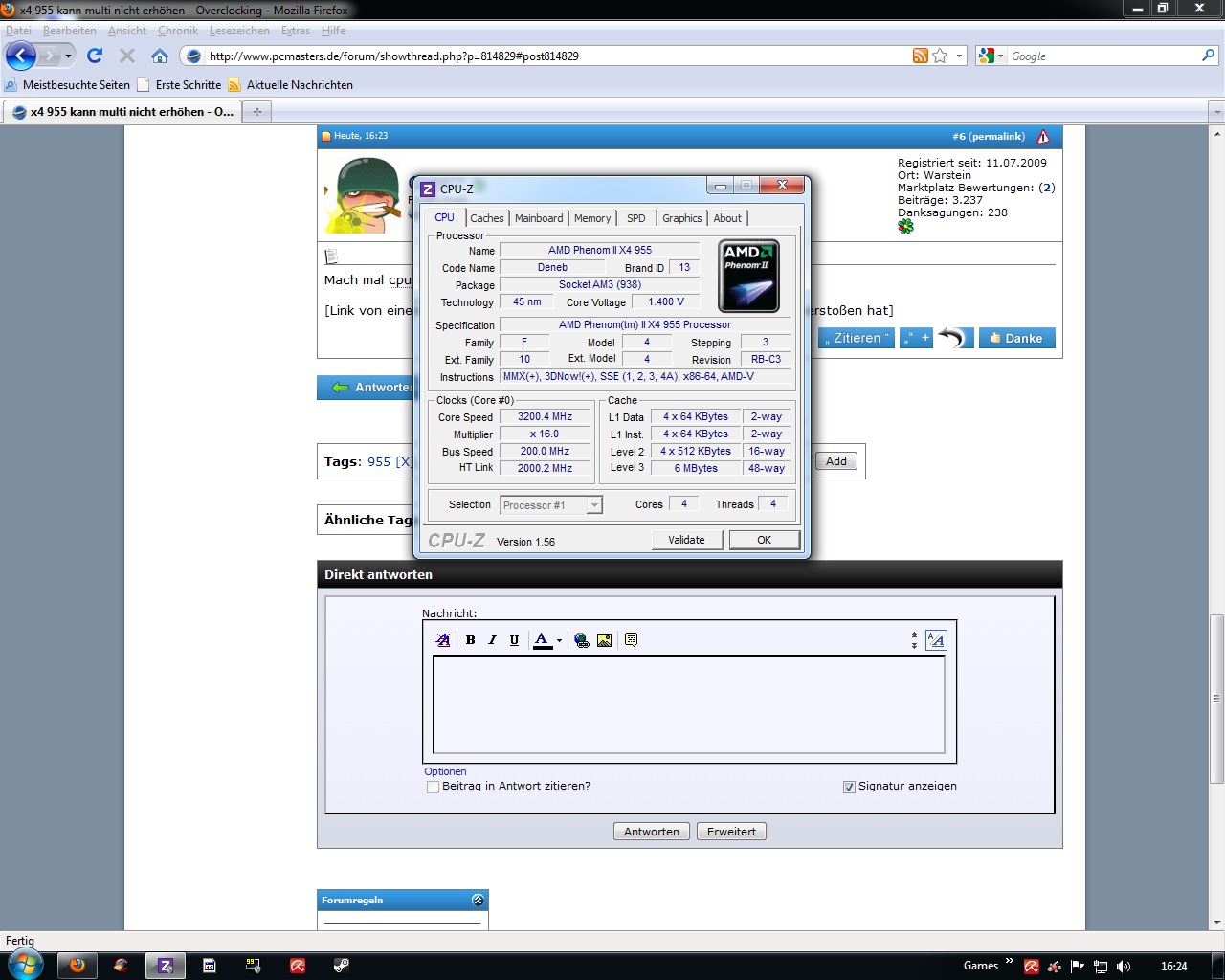Expand hidden tray items next to Games
This screenshot has width=1225, height=980.
pos(1009,961)
